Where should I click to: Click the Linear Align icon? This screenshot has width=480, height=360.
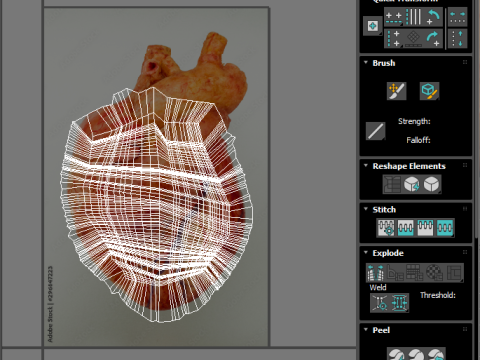pyautogui.click(x=414, y=39)
